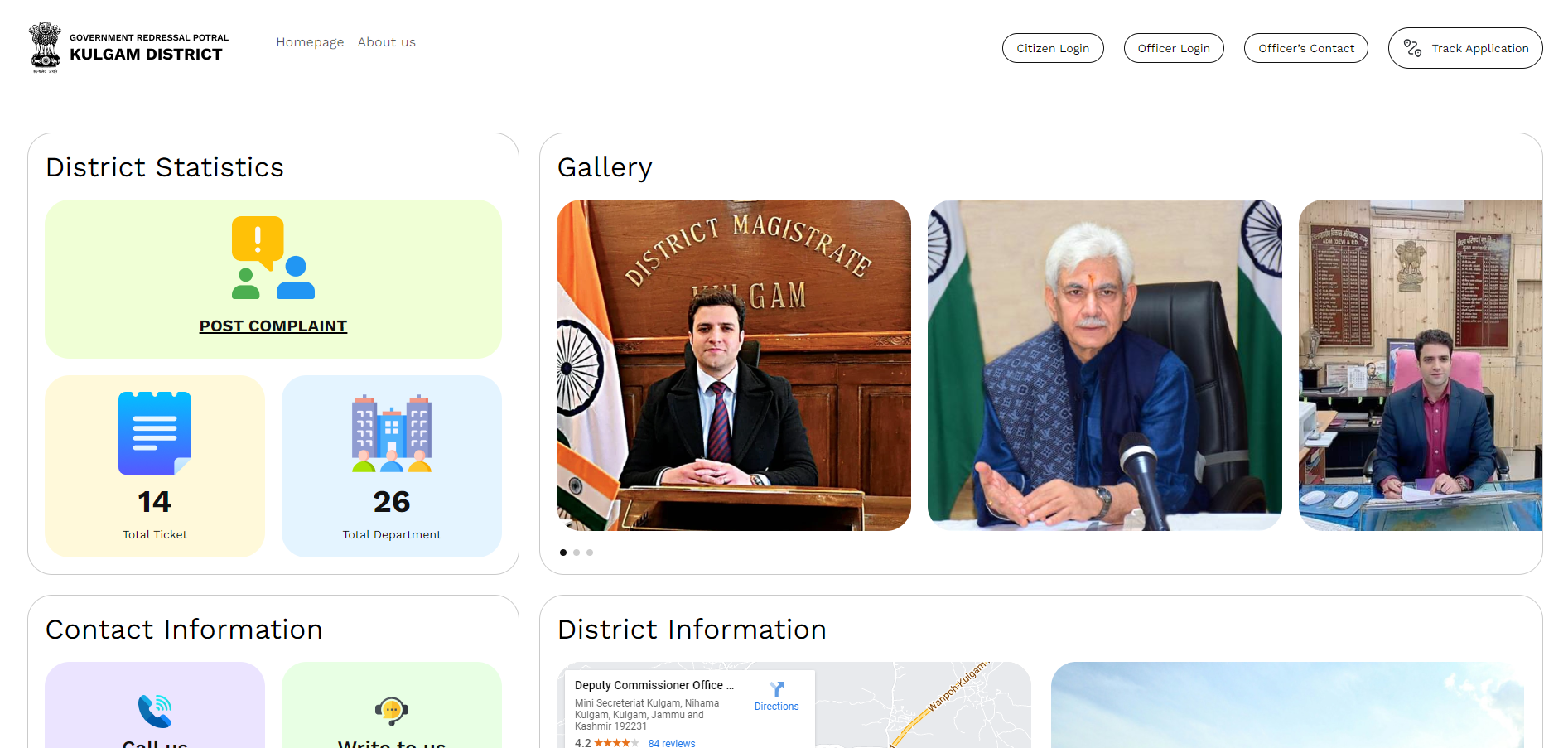Open the gallery photo with microphone

(x=1104, y=365)
